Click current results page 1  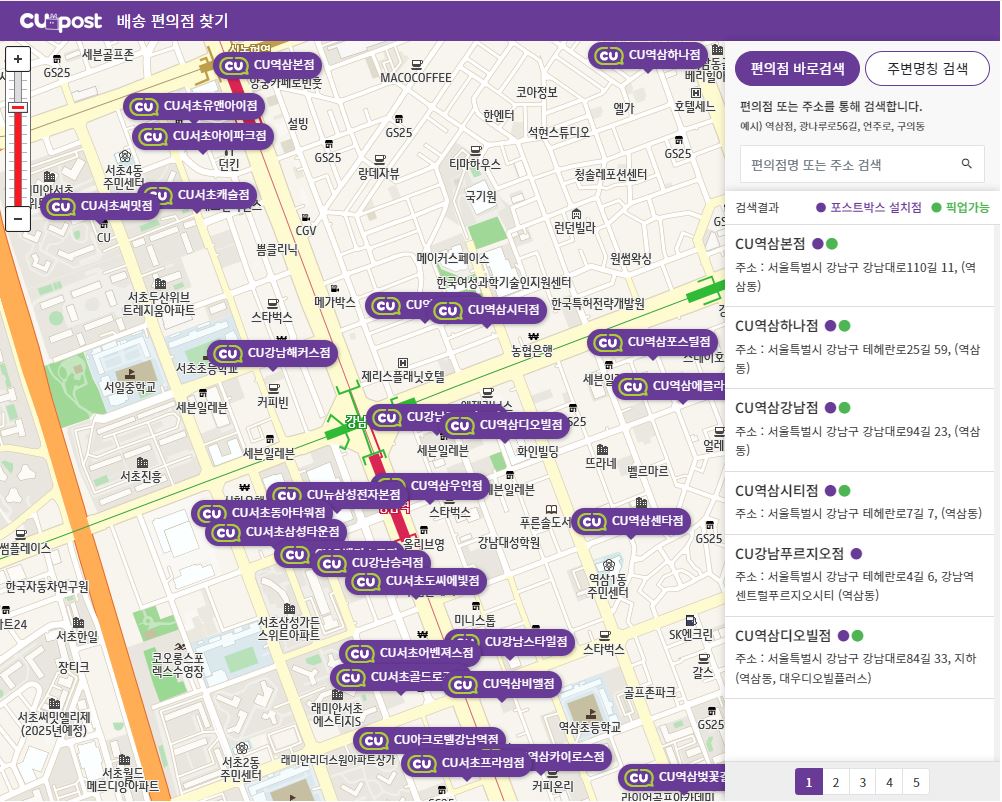(x=808, y=783)
